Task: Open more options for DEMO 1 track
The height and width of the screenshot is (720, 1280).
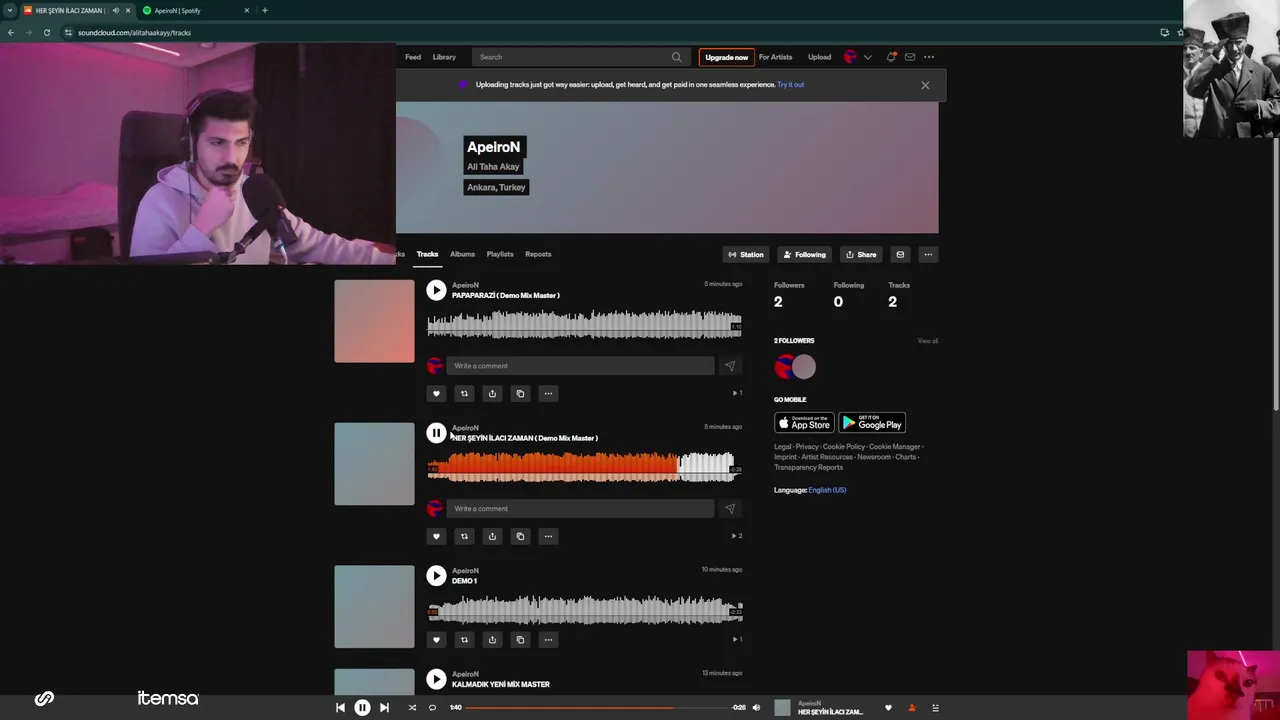Action: tap(548, 640)
